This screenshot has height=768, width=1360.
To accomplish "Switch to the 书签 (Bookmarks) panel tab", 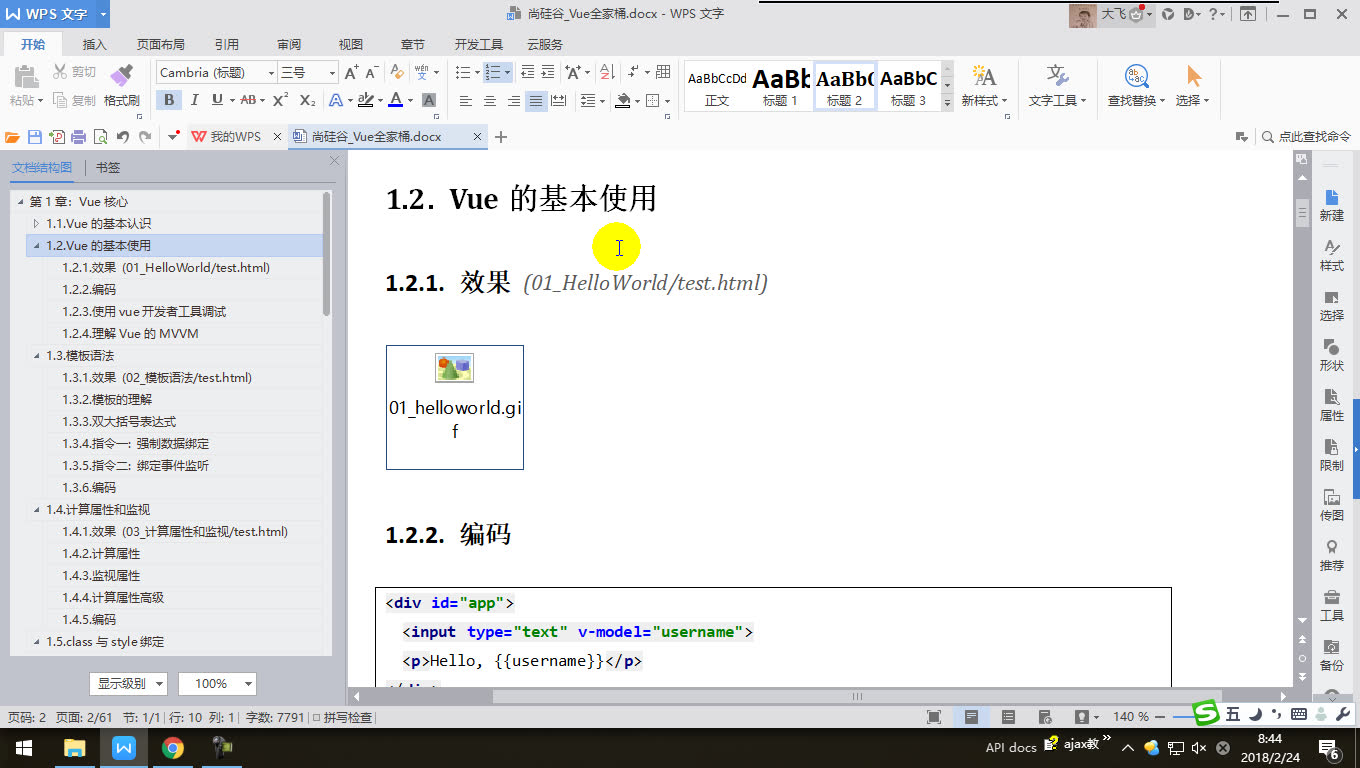I will coord(107,167).
